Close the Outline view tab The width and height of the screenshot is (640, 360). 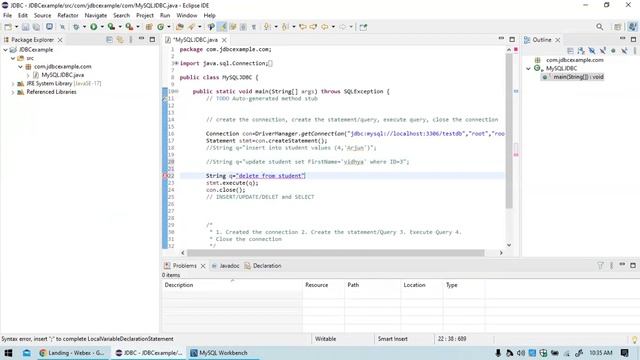558,40
